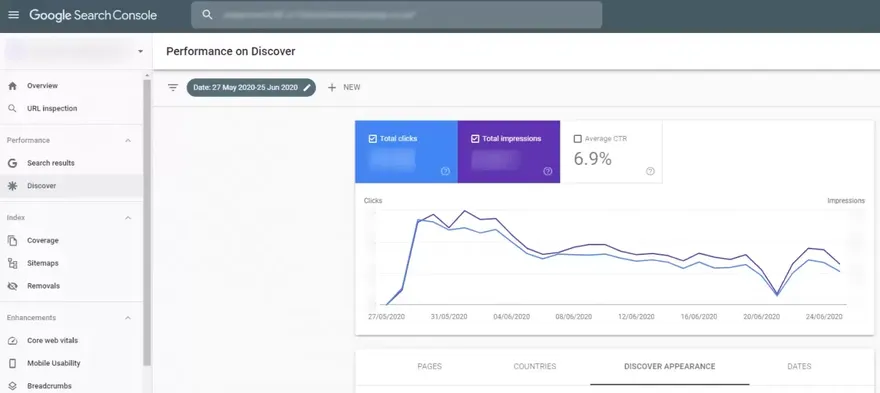Collapse the Enhancements section
This screenshot has height=393, width=880.
coord(128,318)
